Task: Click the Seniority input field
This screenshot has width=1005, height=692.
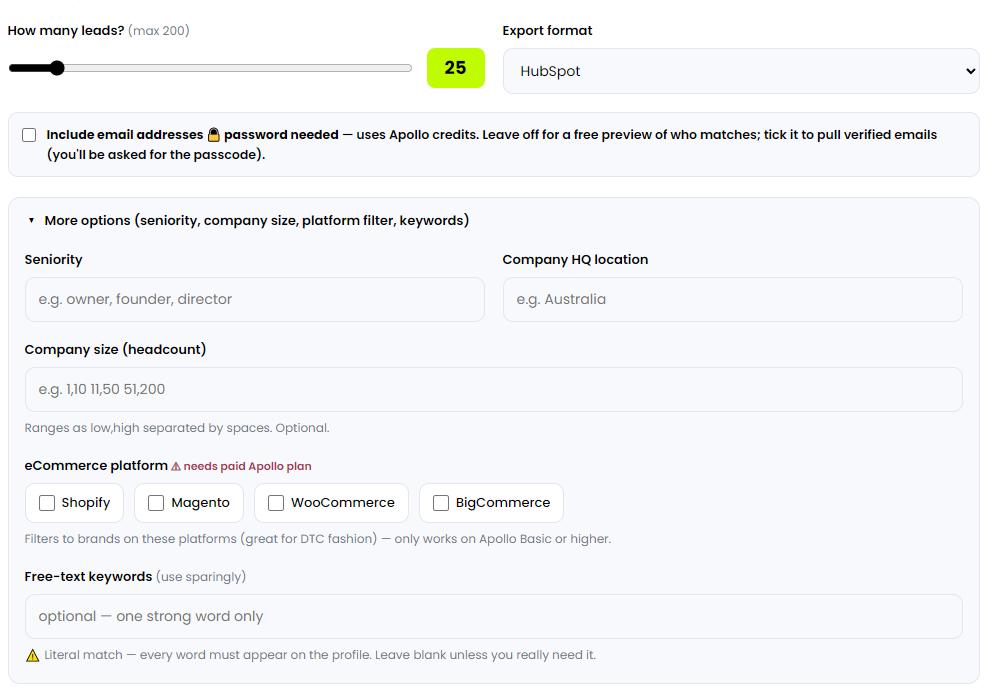Action: [x=254, y=299]
